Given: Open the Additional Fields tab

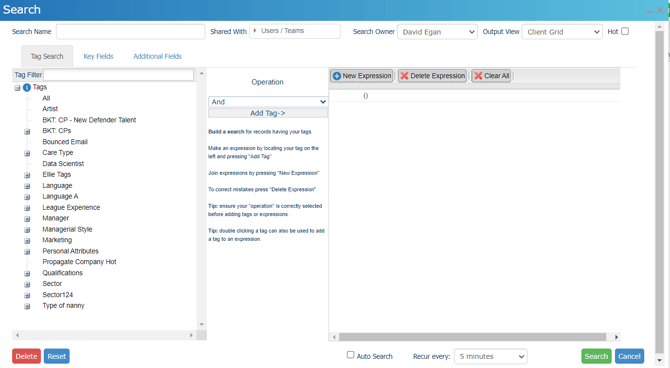Looking at the screenshot, I should [157, 56].
